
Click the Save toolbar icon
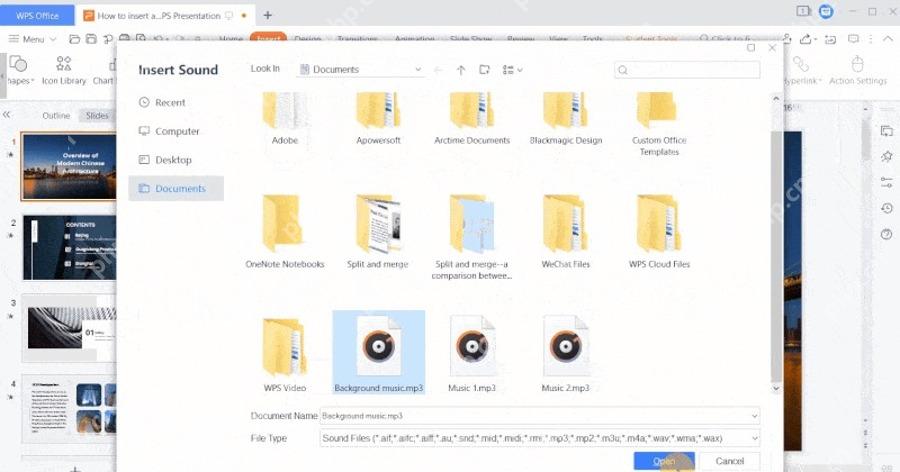point(91,39)
